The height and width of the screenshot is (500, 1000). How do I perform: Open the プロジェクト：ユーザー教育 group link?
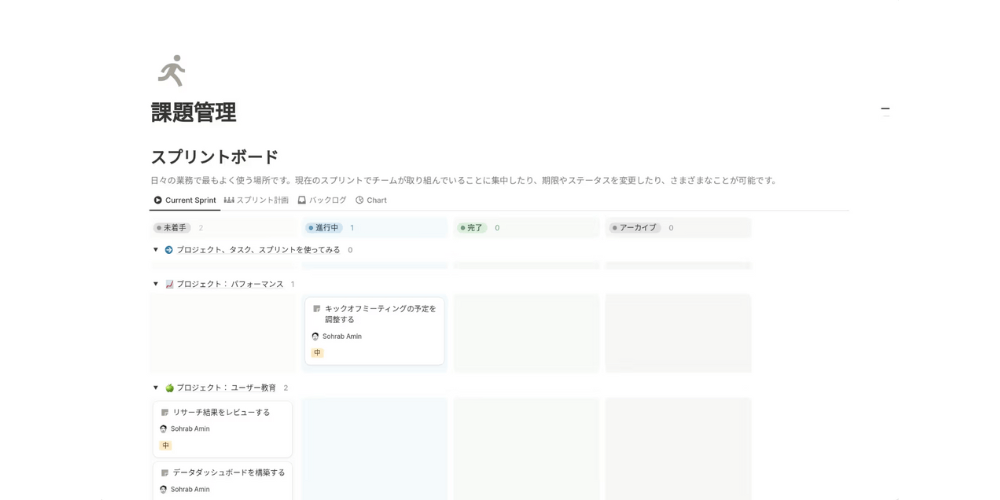click(x=226, y=388)
